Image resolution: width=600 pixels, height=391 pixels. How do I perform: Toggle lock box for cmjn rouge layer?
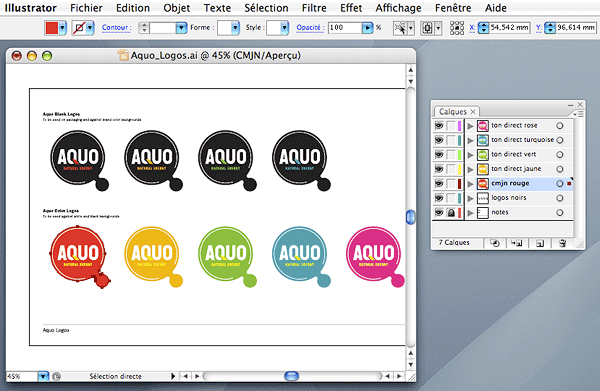[x=451, y=184]
